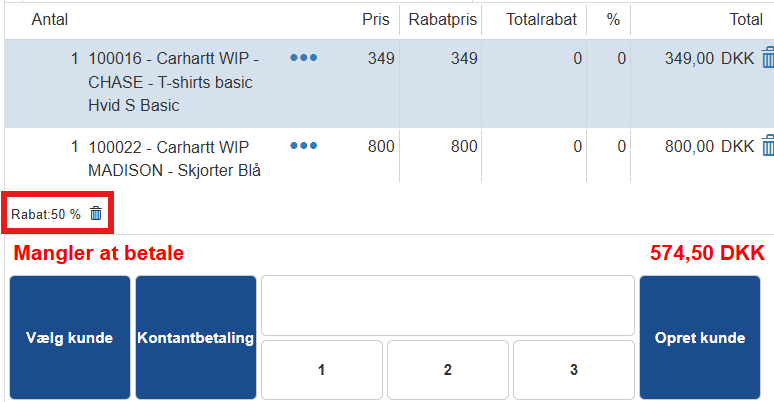The width and height of the screenshot is (774, 402).
Task: Delete the MADISON Skjorter line item
Action: [767, 146]
